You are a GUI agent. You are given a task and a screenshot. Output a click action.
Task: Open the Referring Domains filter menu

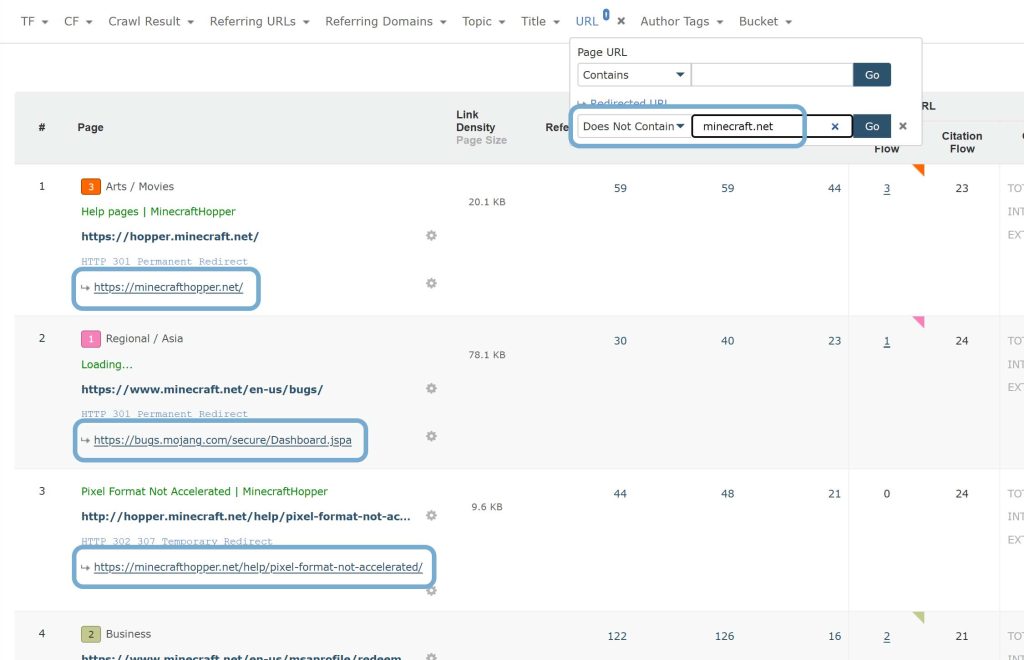385,22
